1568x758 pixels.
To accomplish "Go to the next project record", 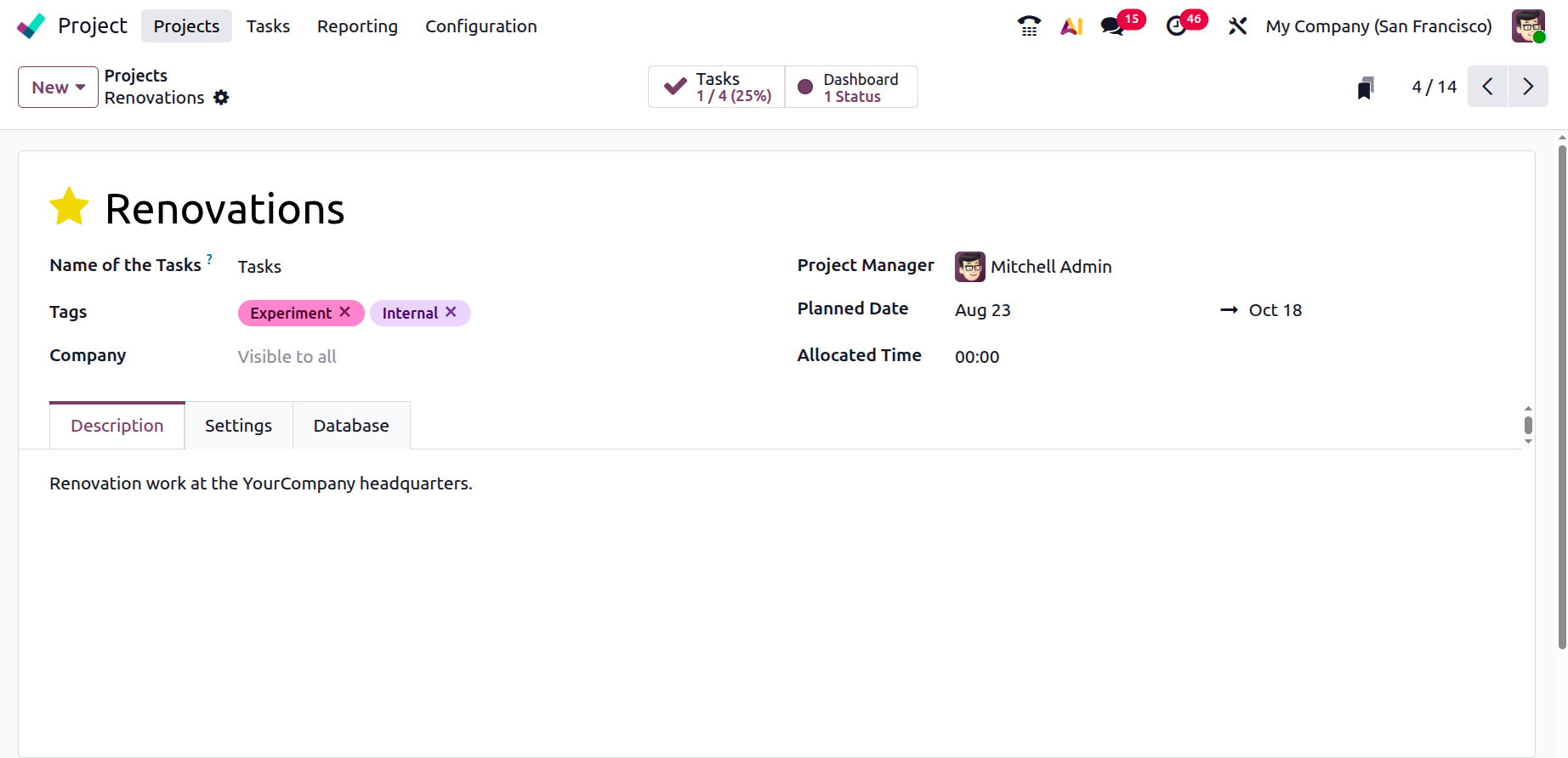I will click(1528, 87).
